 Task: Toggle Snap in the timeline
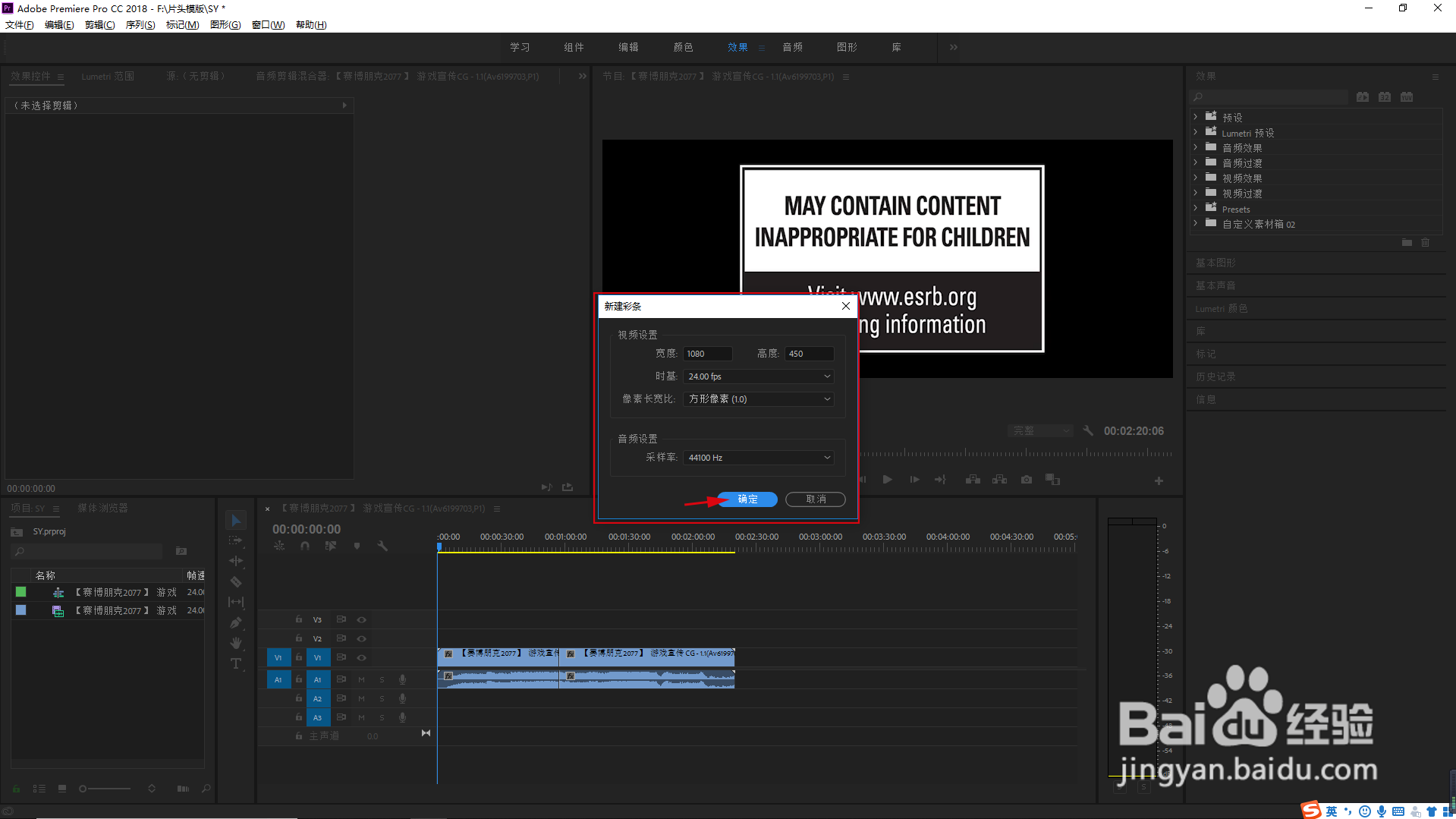(305, 546)
